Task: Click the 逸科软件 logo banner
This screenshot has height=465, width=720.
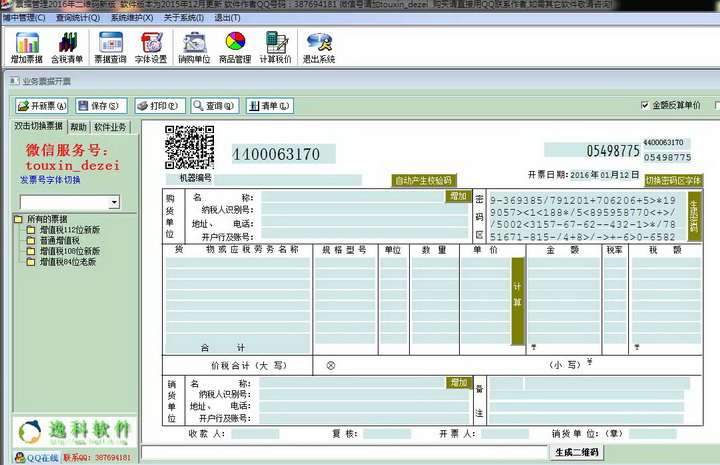Action: (x=75, y=432)
